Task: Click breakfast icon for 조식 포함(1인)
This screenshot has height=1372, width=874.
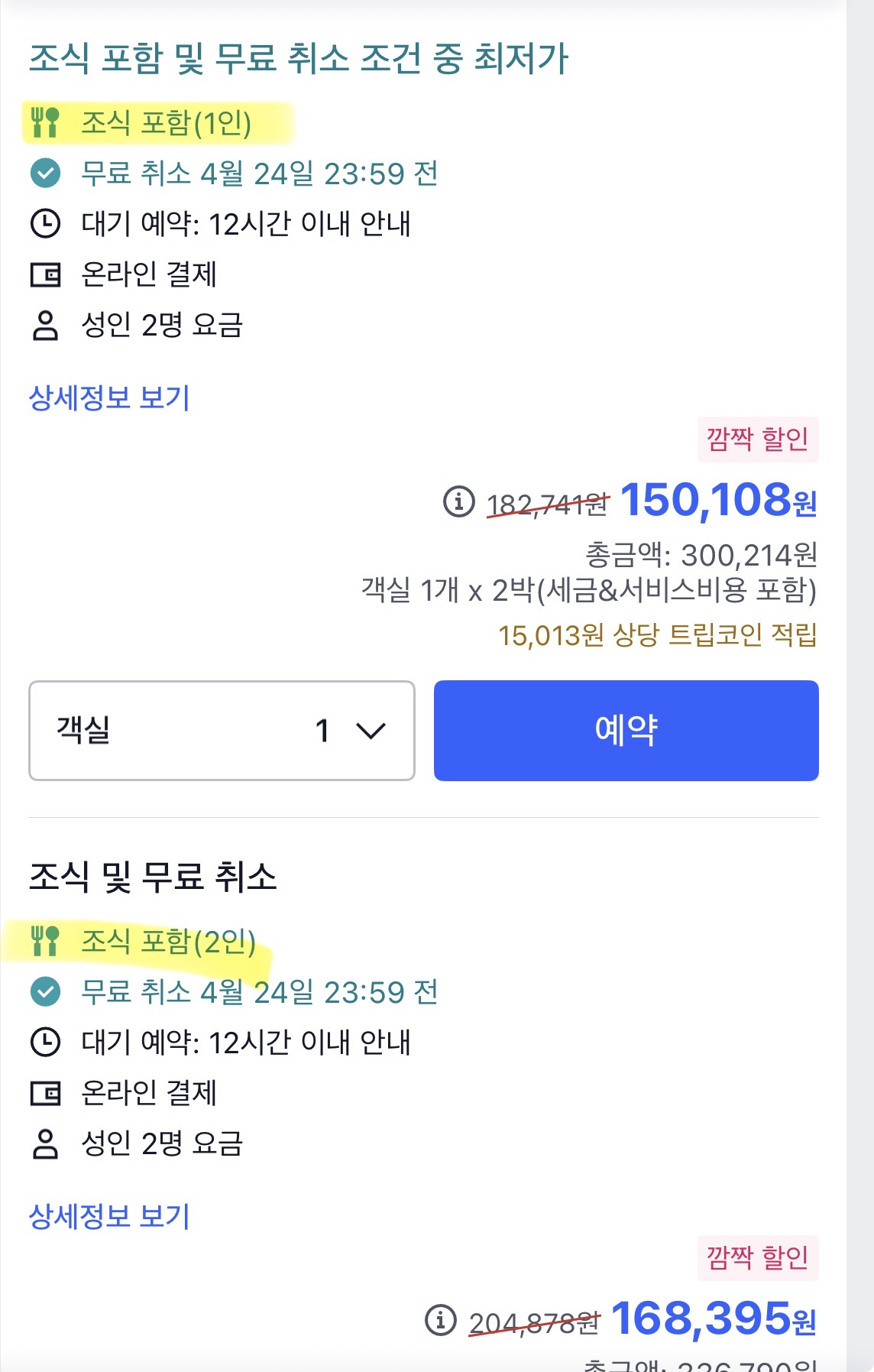Action: [x=45, y=123]
